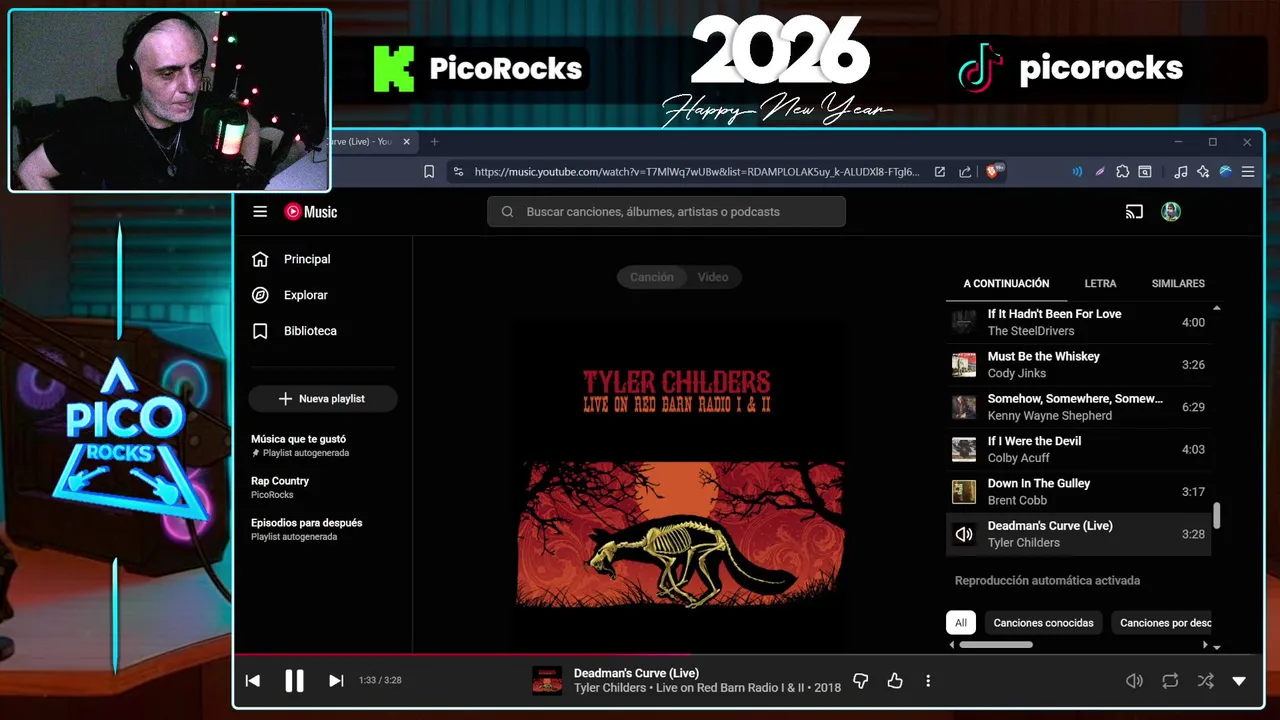This screenshot has width=1280, height=720.
Task: Select the Letra lyrics tab
Action: pyautogui.click(x=1100, y=283)
